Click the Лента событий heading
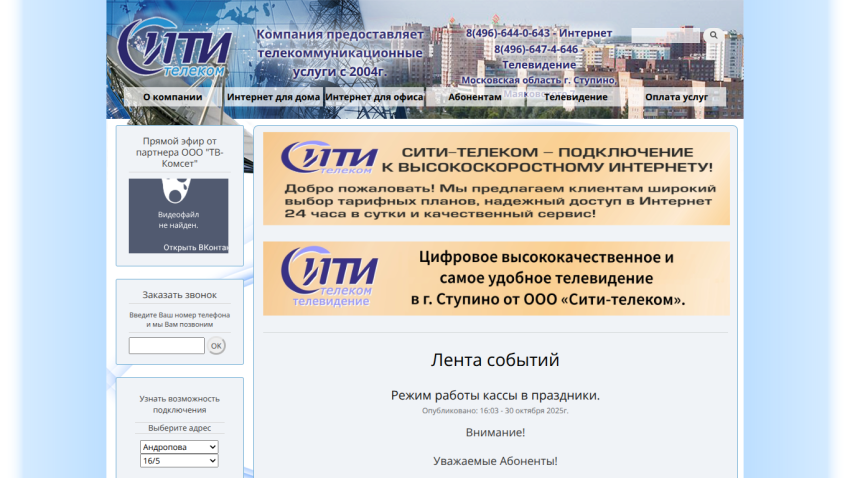The width and height of the screenshot is (850, 478). (x=495, y=360)
